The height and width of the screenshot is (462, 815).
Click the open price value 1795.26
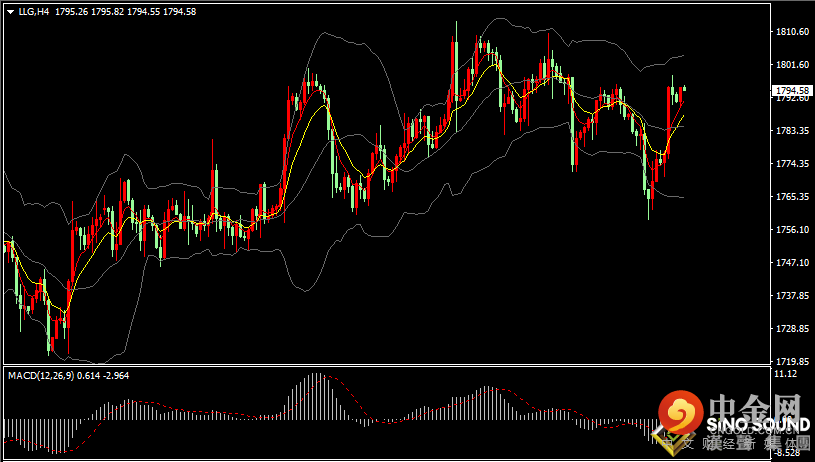click(71, 11)
